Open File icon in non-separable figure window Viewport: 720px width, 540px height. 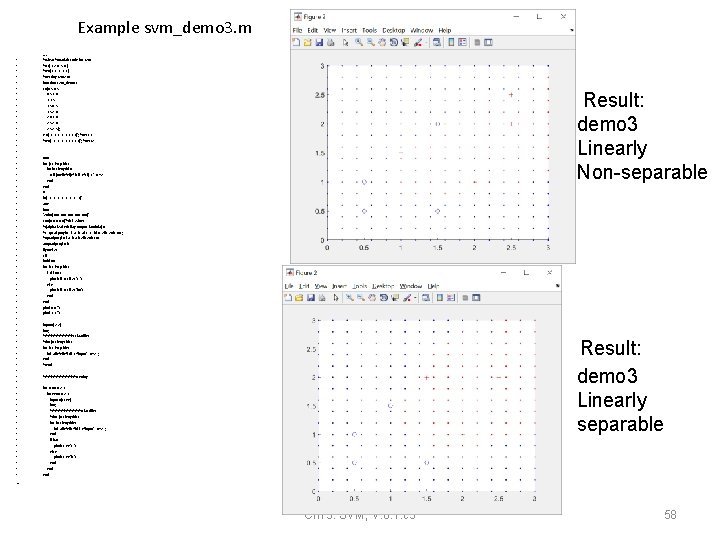(307, 42)
